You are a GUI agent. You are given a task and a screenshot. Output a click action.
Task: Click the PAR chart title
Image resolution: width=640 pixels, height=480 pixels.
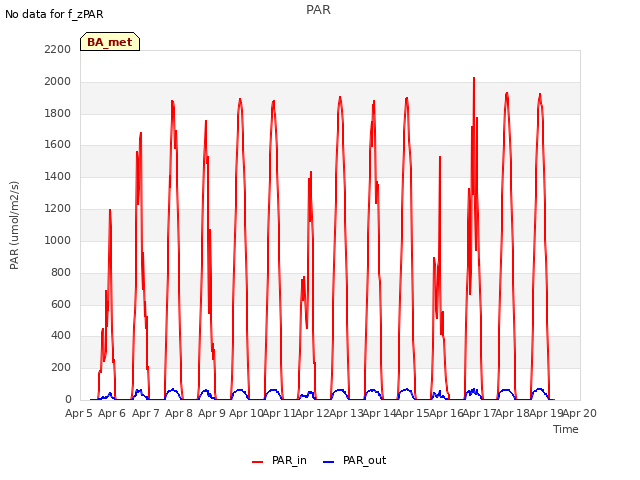[318, 10]
